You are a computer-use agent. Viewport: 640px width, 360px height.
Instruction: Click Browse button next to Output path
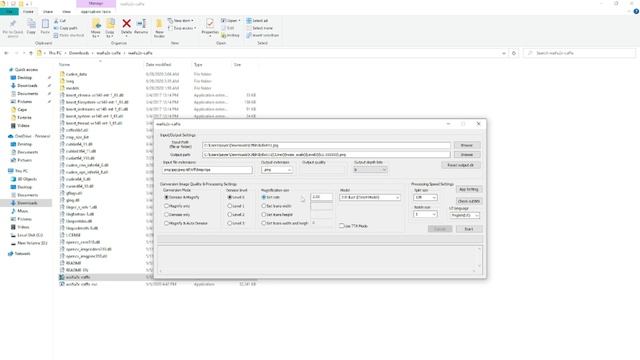467,155
